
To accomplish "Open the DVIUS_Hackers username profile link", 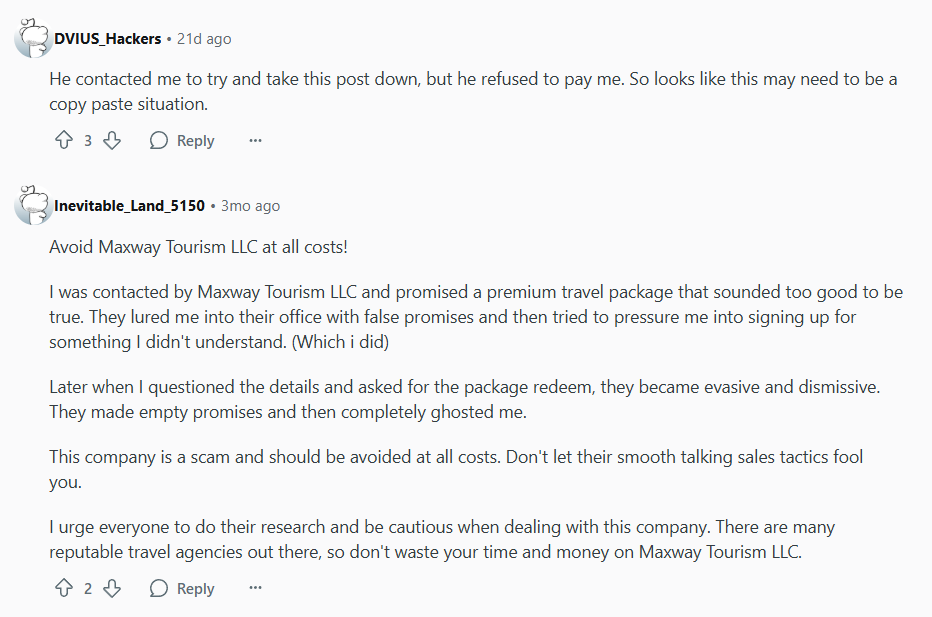I will pos(107,39).
